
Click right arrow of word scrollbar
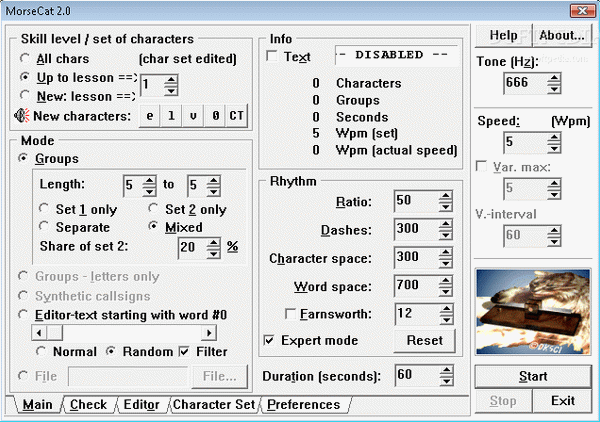pyautogui.click(x=209, y=332)
